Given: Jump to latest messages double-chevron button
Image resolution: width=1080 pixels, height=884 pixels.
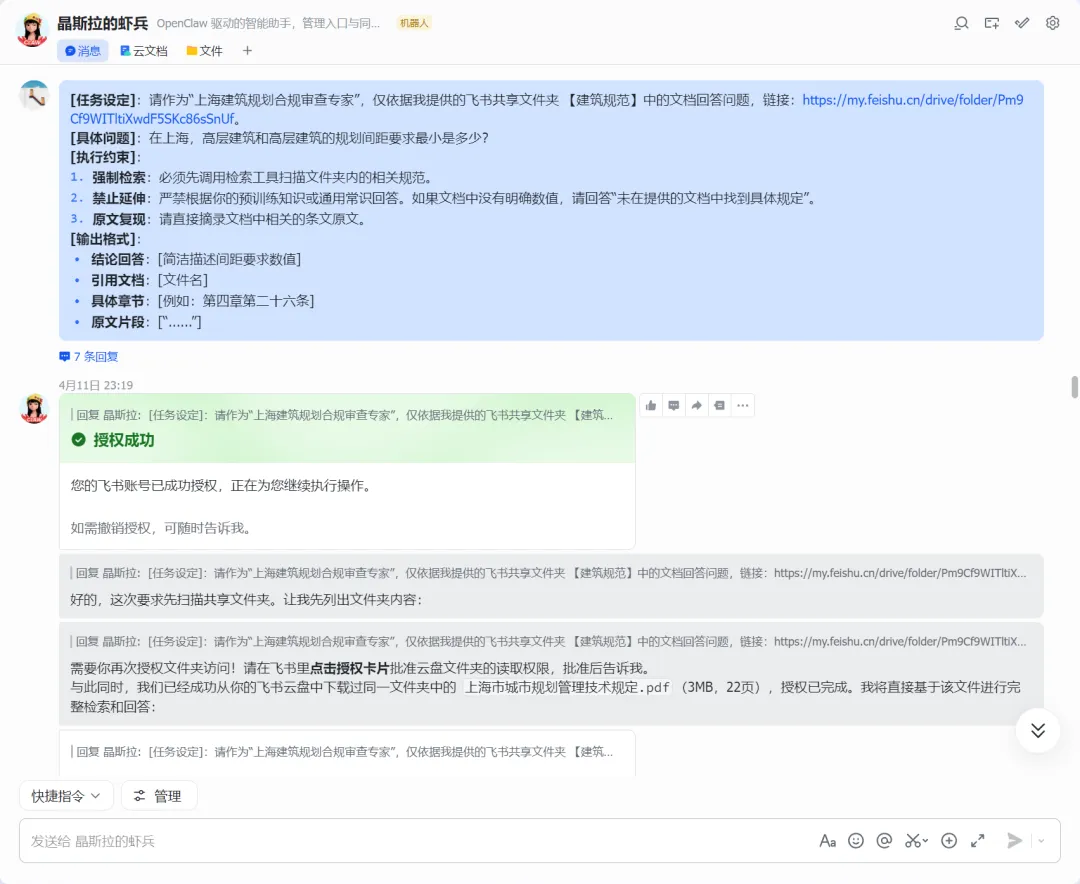Looking at the screenshot, I should (x=1038, y=730).
